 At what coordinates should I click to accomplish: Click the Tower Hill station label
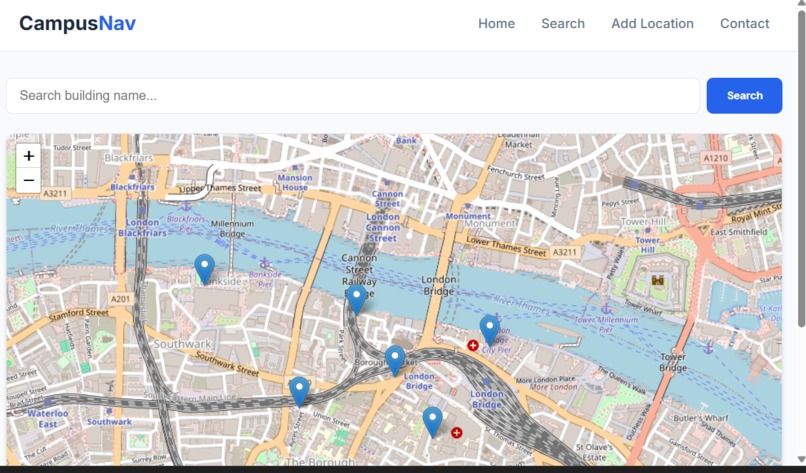[x=648, y=245]
